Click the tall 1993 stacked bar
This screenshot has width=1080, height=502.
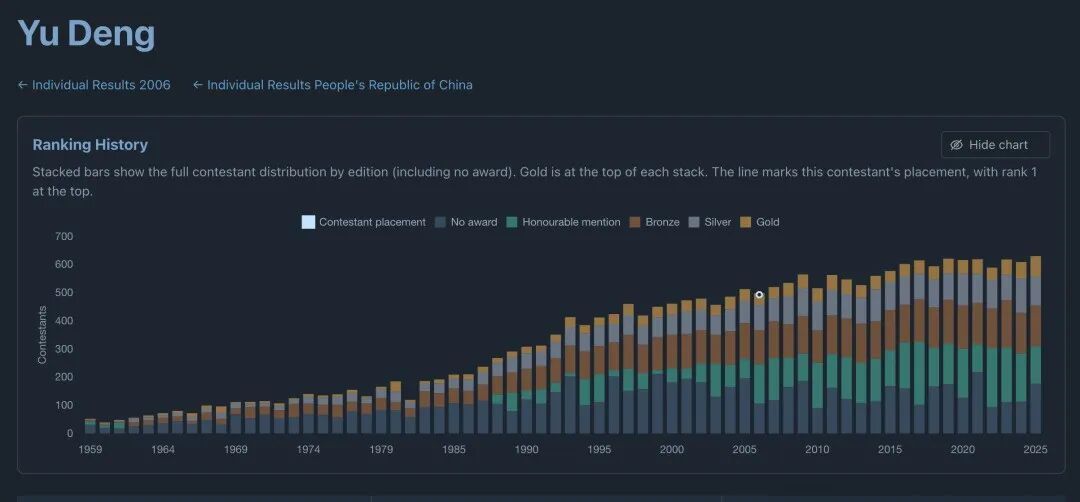tap(570, 375)
